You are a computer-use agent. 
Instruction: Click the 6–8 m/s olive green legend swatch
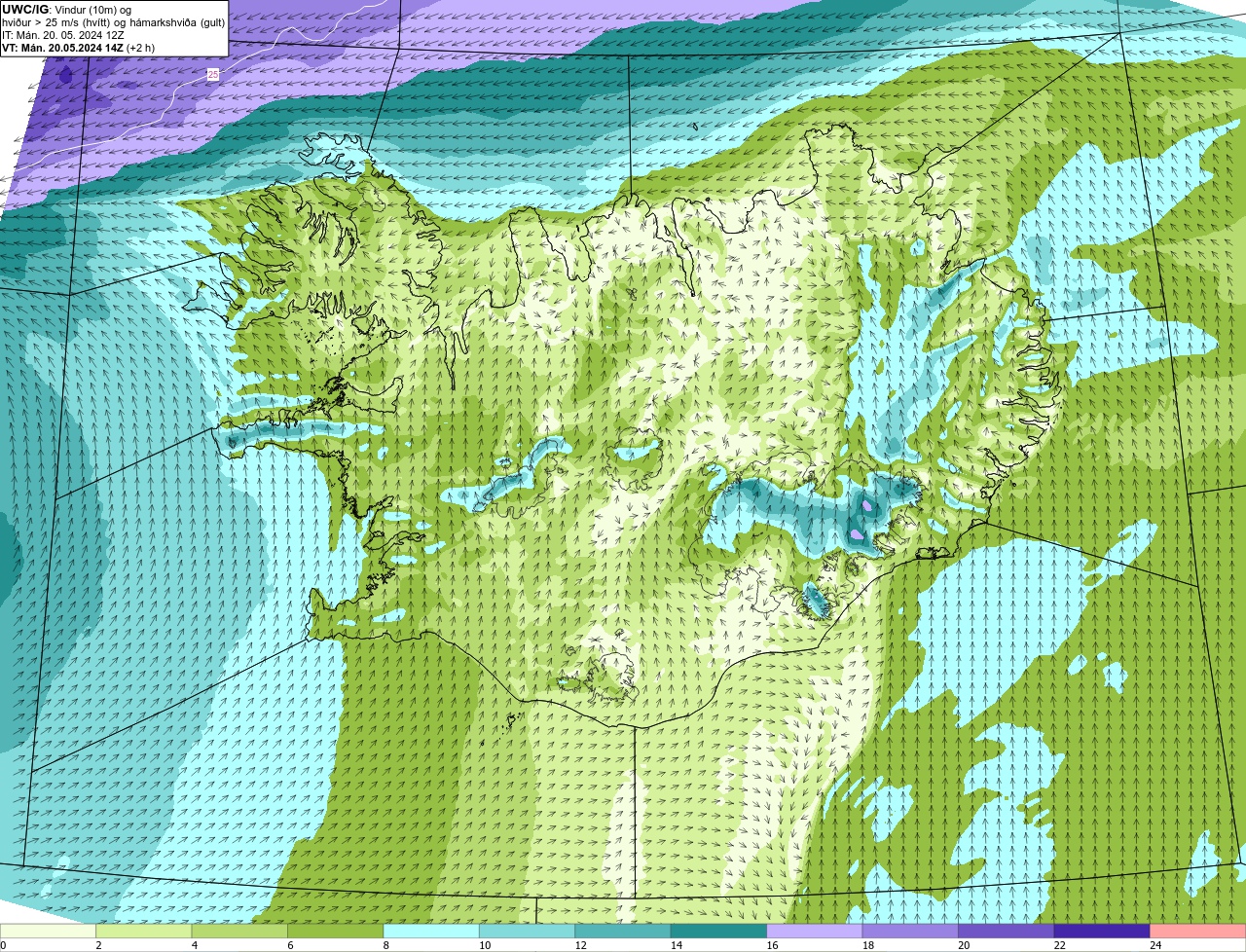(336, 931)
